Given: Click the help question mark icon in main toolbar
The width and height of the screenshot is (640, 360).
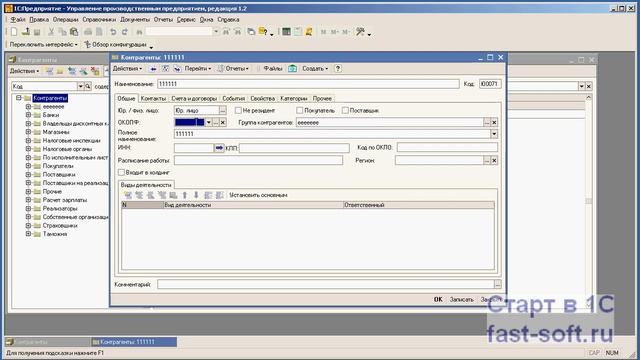Looking at the screenshot, I should [x=263, y=31].
